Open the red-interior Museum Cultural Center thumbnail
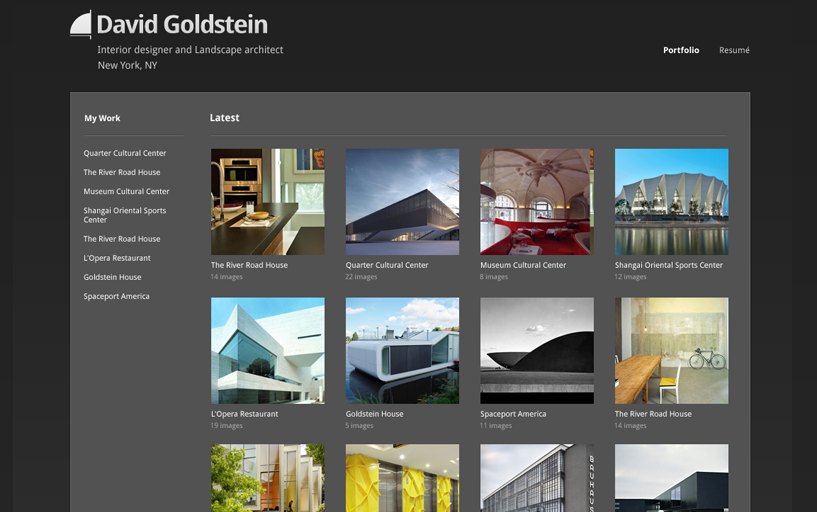Viewport: 817px width, 512px height. pyautogui.click(x=537, y=202)
